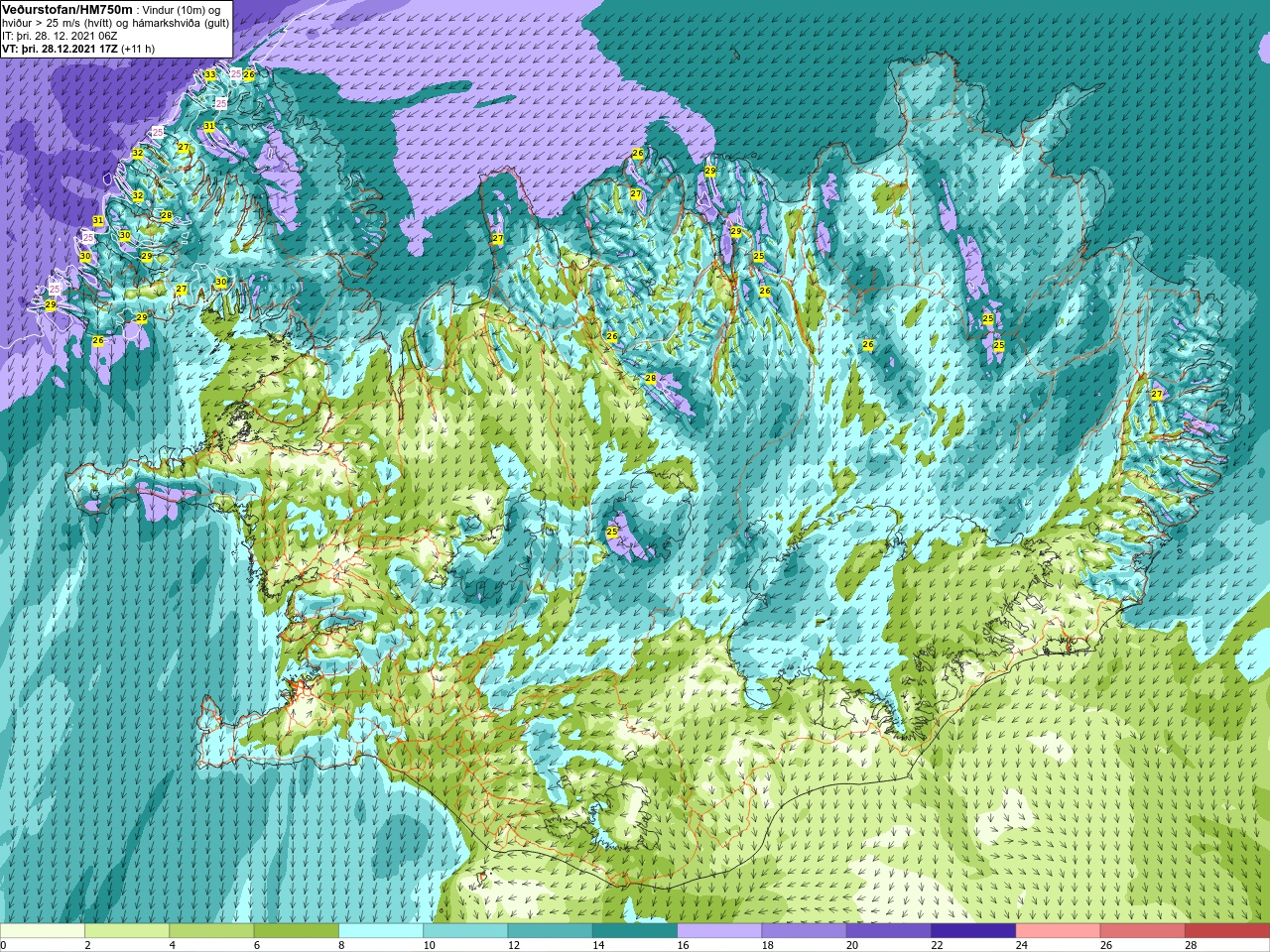The height and width of the screenshot is (952, 1270).
Task: Click the legend scale value "6"
Action: pyautogui.click(x=257, y=945)
